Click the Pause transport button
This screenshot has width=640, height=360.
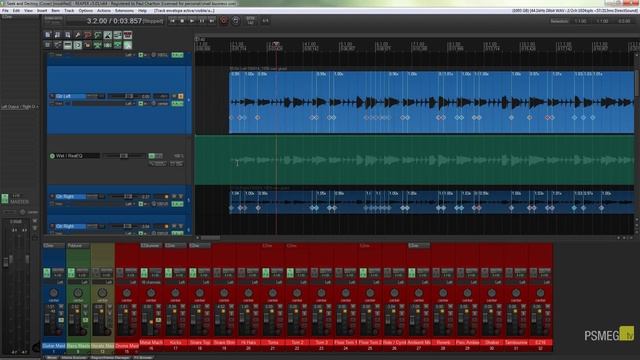pos(202,20)
